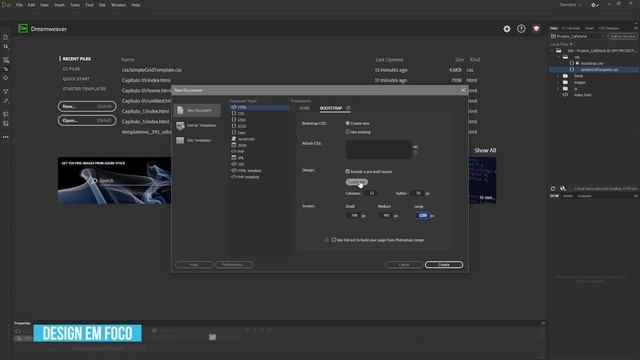Select the Site Templates category
This screenshot has width=640, height=360.
[197, 140]
